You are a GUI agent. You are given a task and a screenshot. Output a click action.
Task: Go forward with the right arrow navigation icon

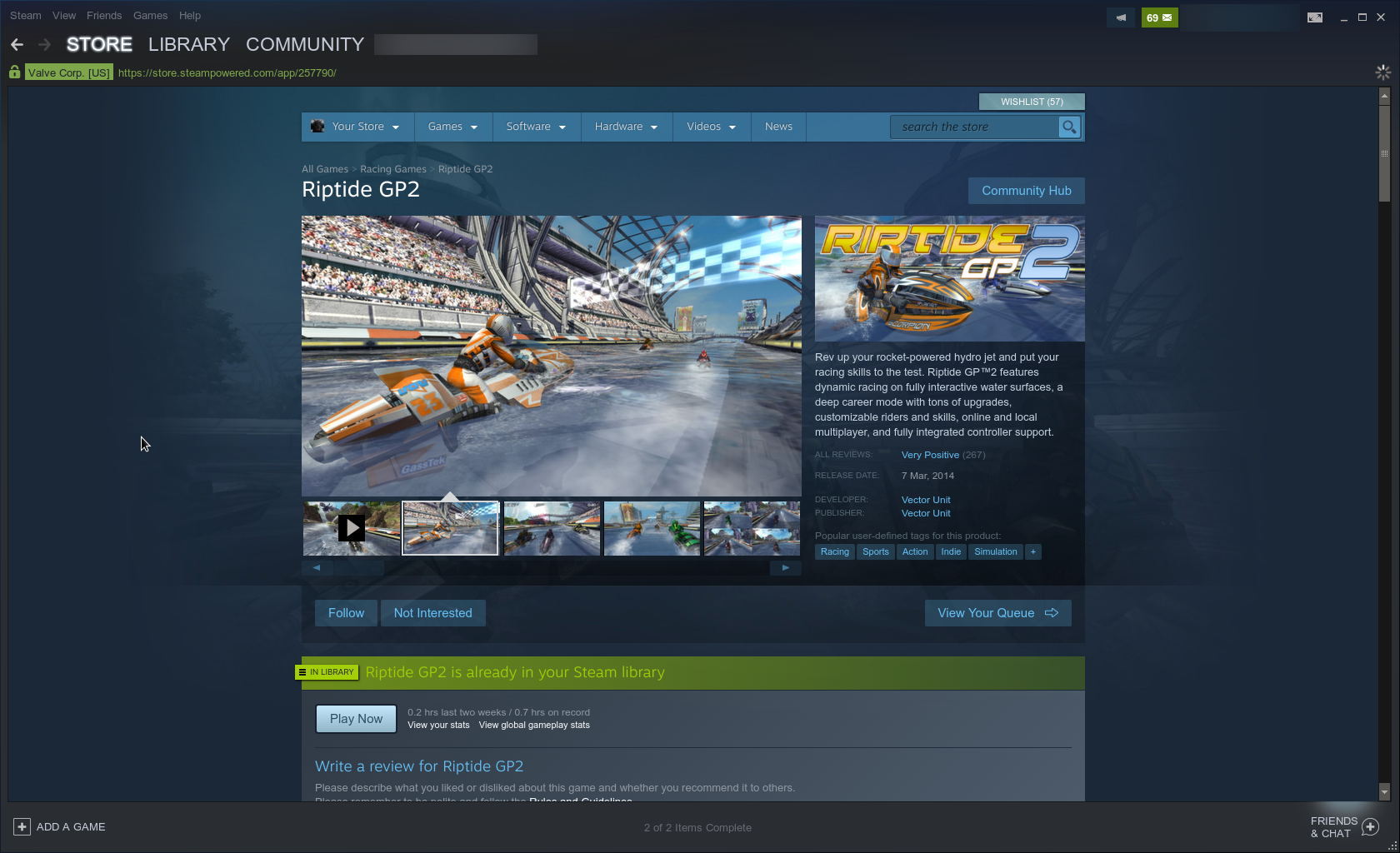(45, 44)
